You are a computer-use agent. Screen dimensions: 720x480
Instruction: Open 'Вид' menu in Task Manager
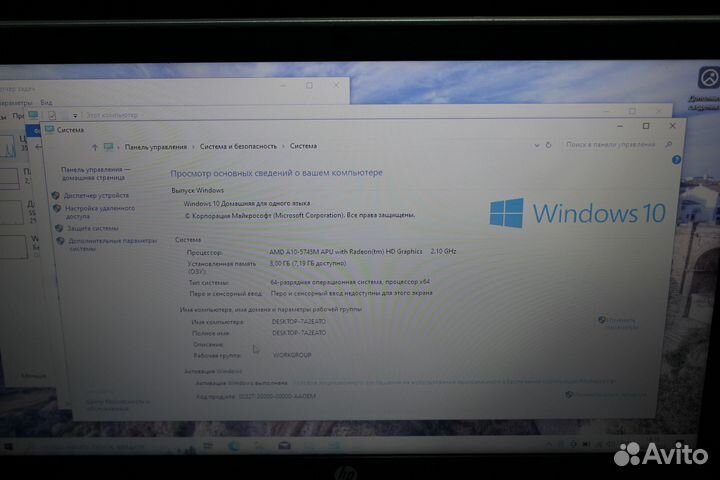pyautogui.click(x=46, y=102)
